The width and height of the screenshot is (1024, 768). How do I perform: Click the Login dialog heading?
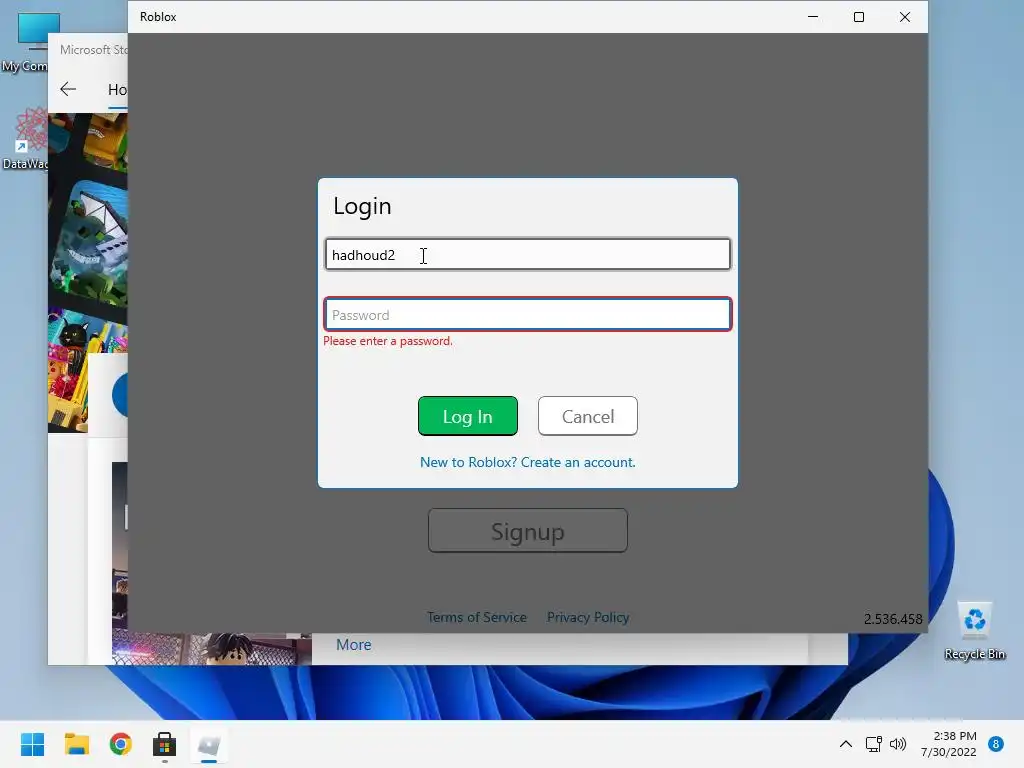362,206
